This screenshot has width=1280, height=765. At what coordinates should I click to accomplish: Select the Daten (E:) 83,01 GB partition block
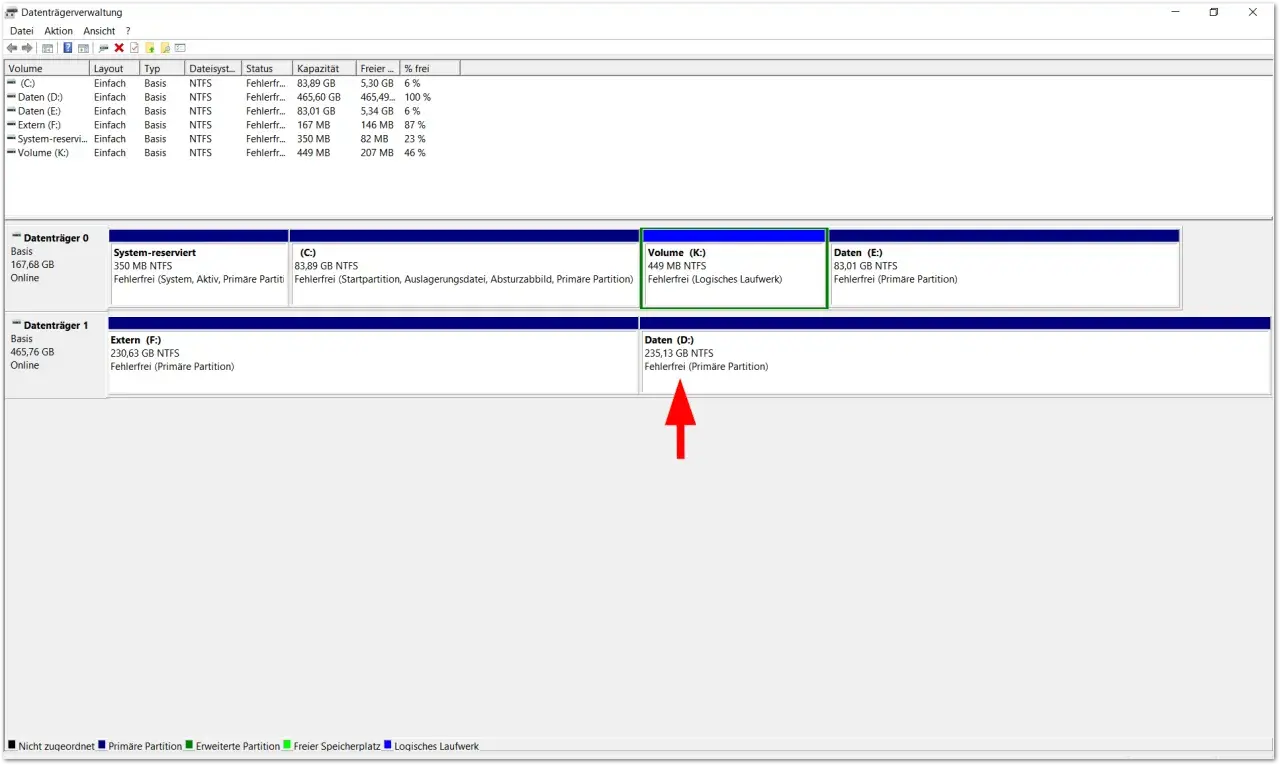tap(1004, 268)
